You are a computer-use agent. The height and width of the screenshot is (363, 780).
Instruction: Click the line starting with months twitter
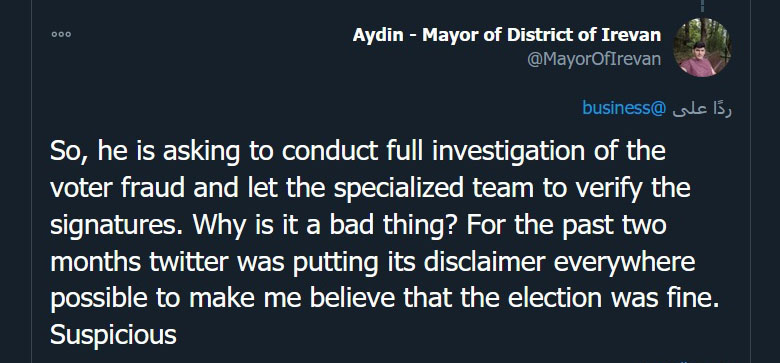pyautogui.click(x=373, y=262)
